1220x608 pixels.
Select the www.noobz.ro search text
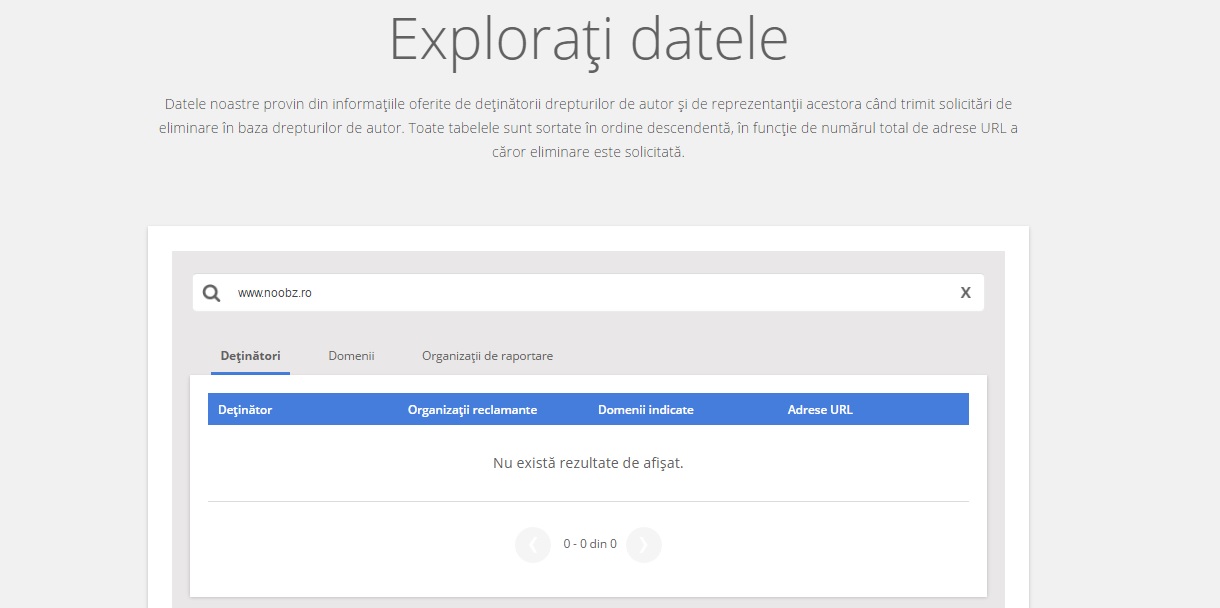click(275, 293)
